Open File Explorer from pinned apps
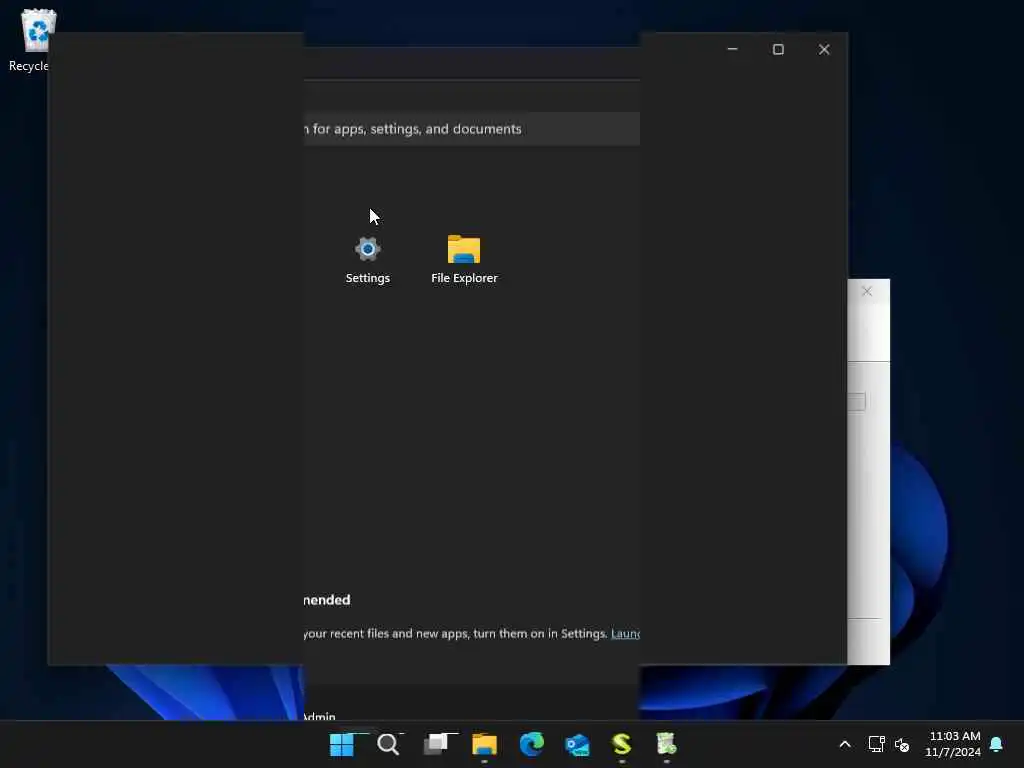 (x=464, y=260)
